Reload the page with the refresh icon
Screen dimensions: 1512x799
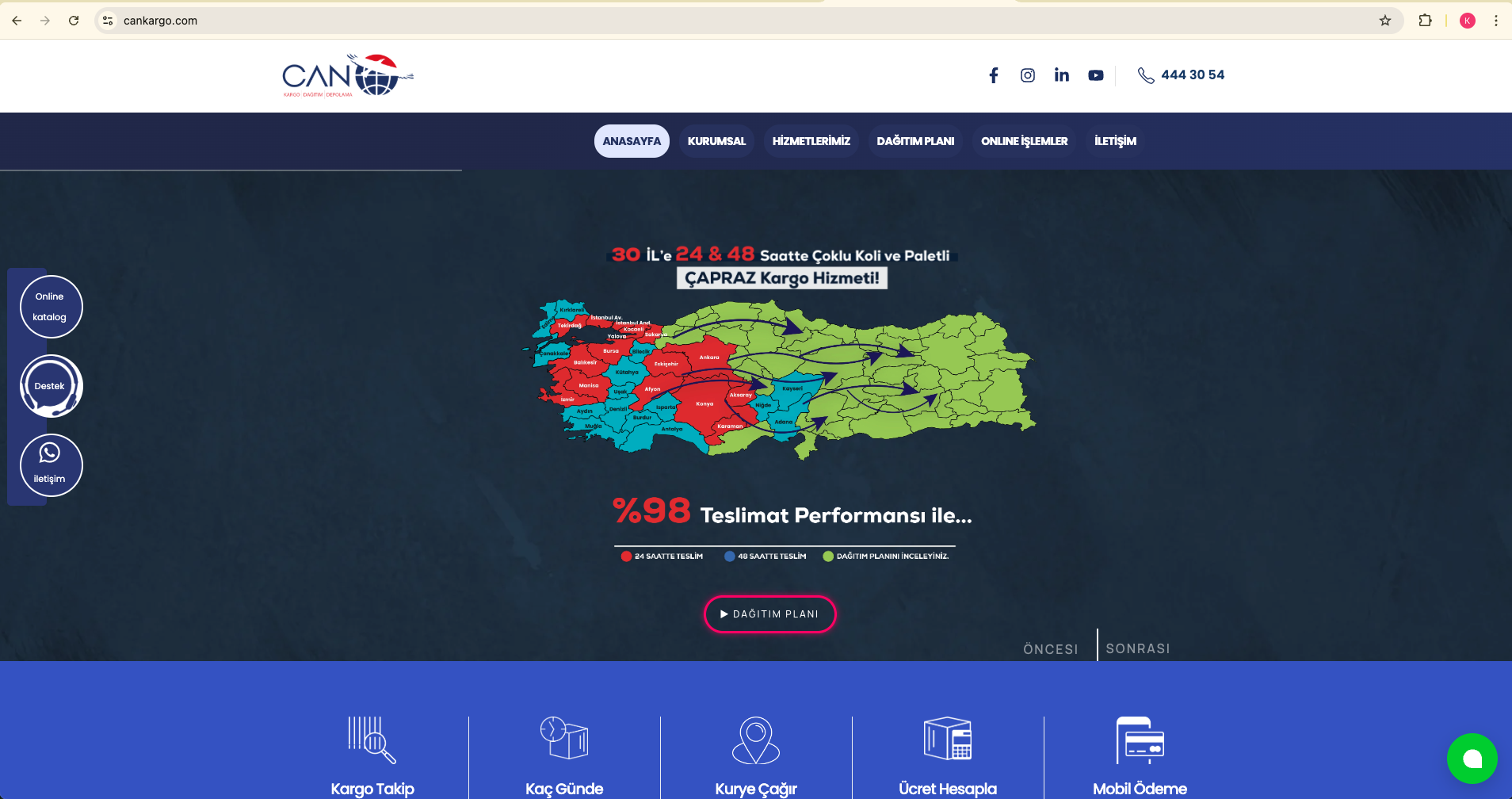click(74, 21)
